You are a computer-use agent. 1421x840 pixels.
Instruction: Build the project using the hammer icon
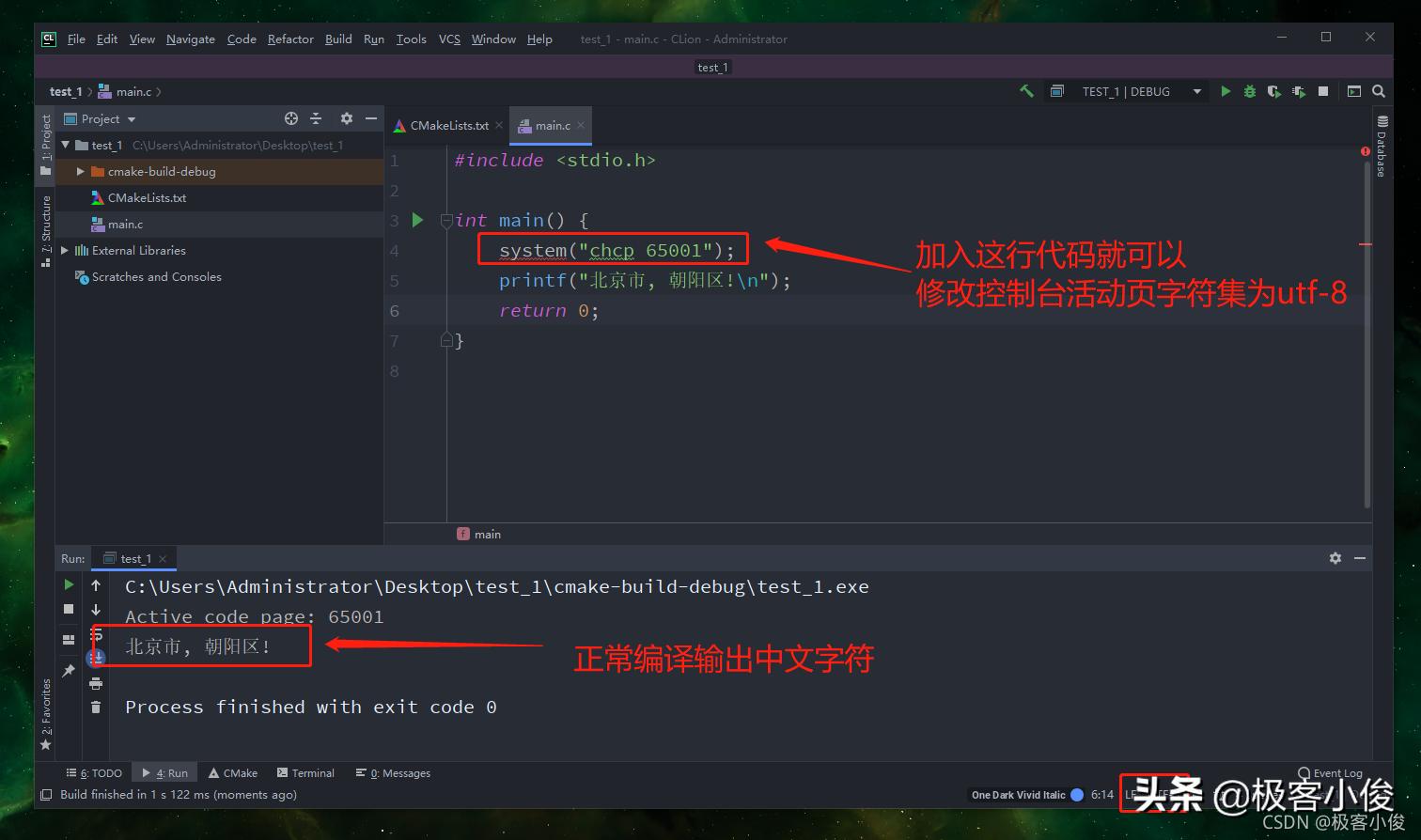coord(1026,91)
